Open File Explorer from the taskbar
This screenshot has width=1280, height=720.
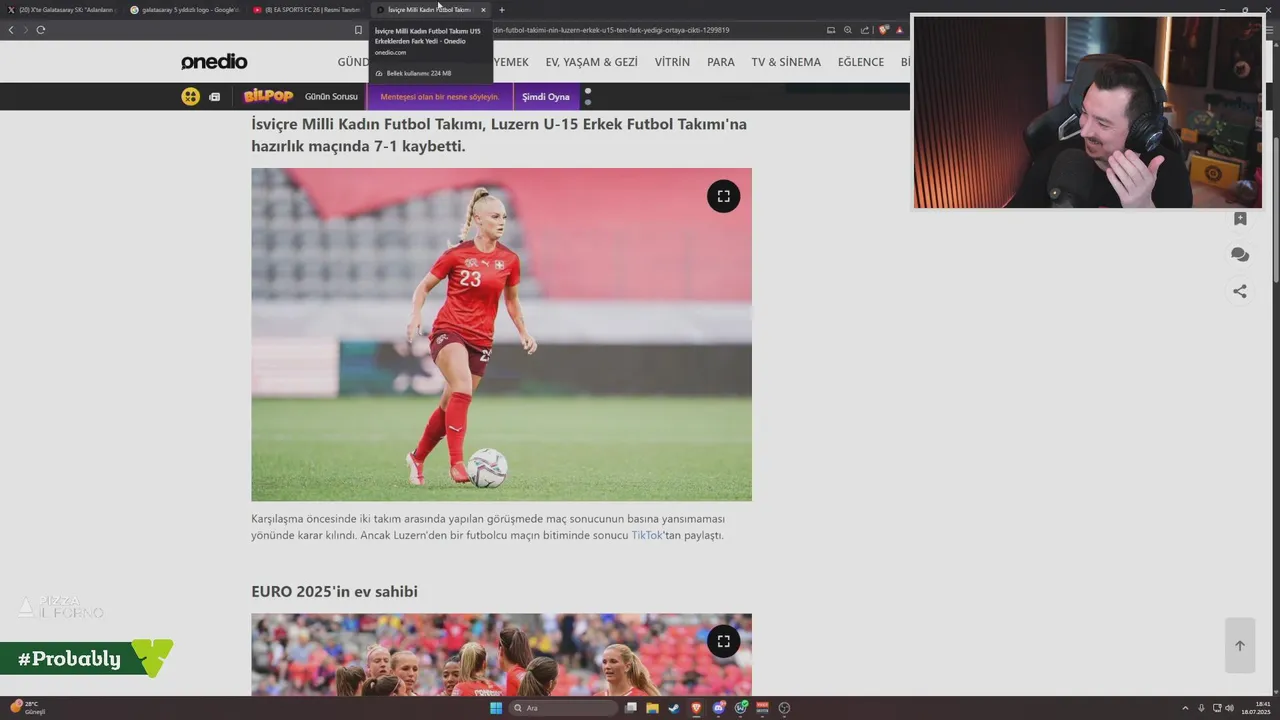pyautogui.click(x=652, y=708)
